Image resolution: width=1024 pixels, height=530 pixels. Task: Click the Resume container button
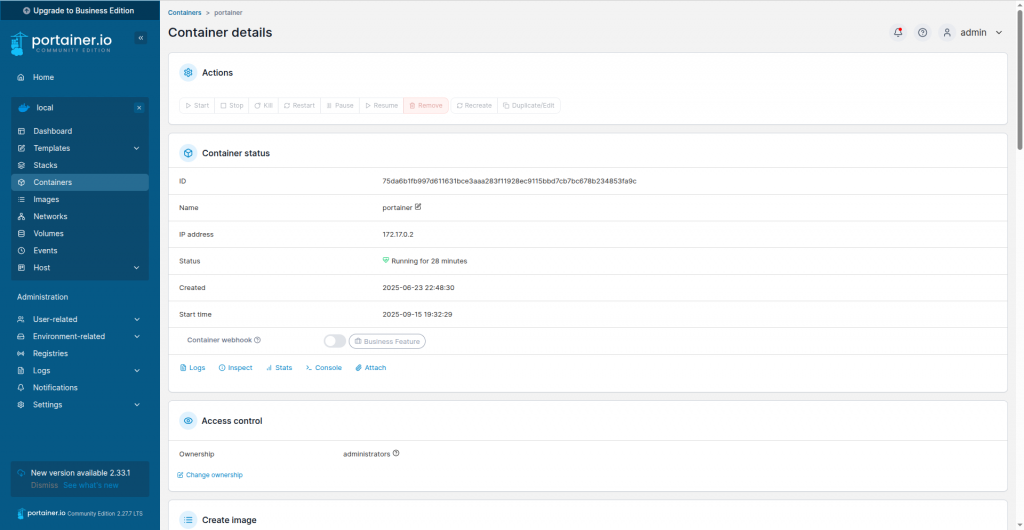coord(381,105)
